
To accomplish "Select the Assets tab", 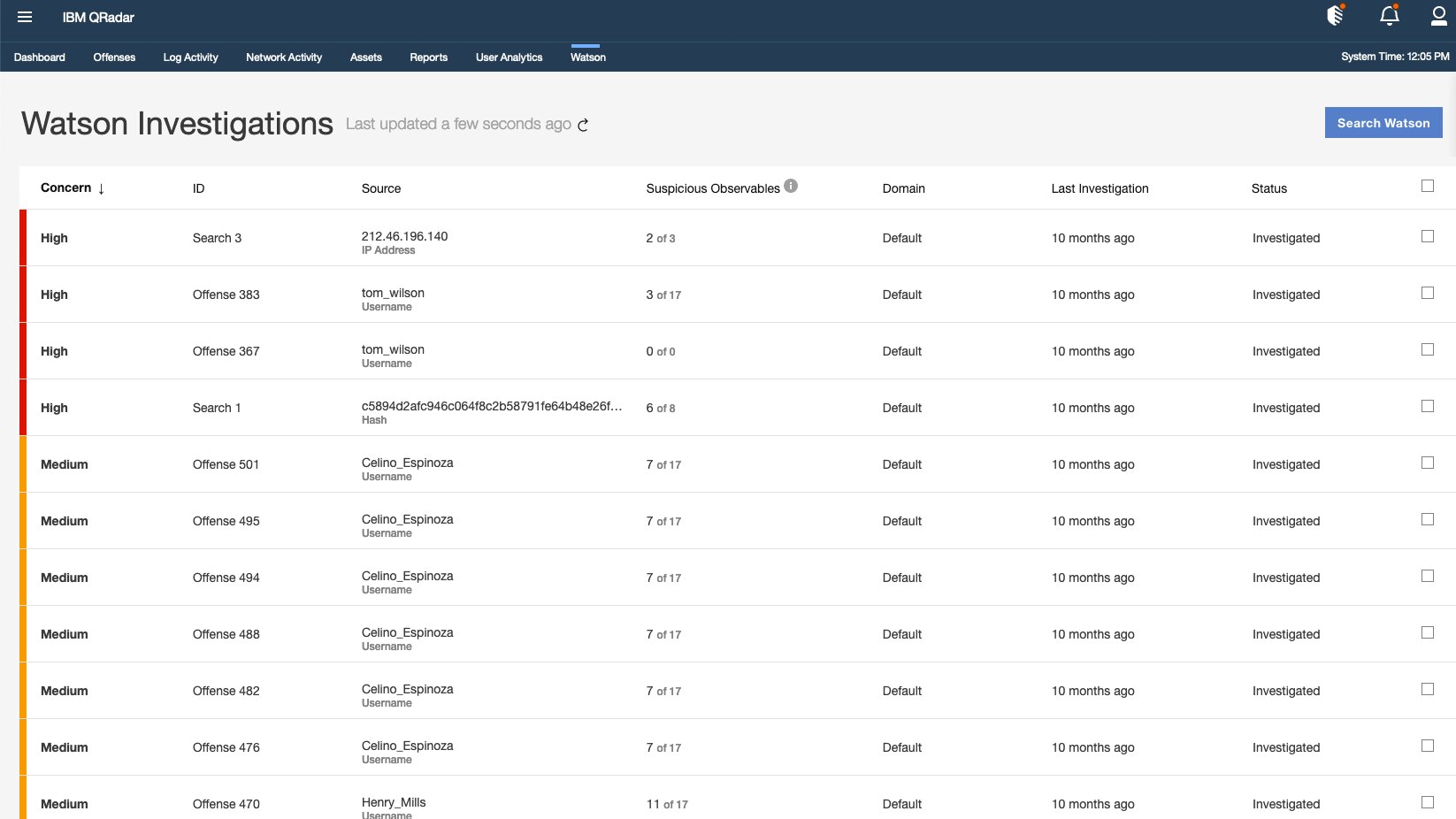I will point(366,57).
